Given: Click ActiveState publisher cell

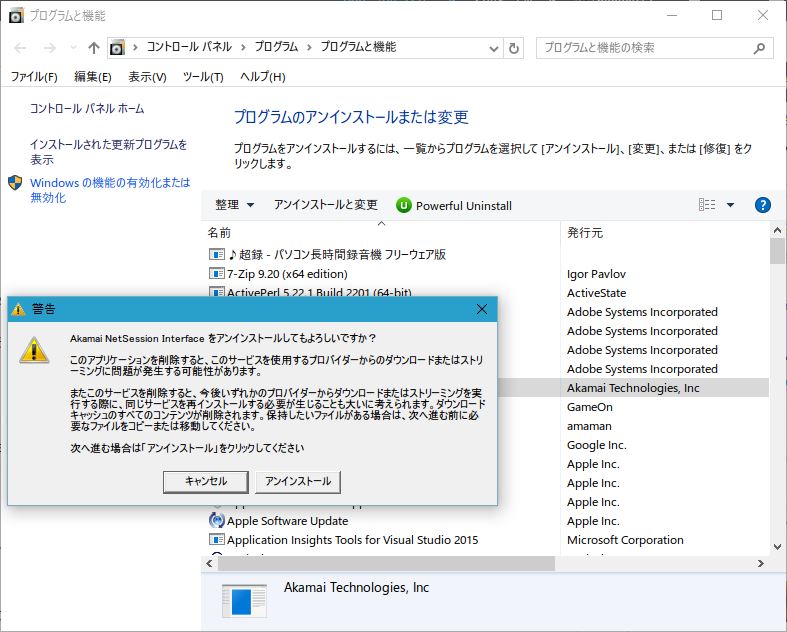Looking at the screenshot, I should (596, 293).
